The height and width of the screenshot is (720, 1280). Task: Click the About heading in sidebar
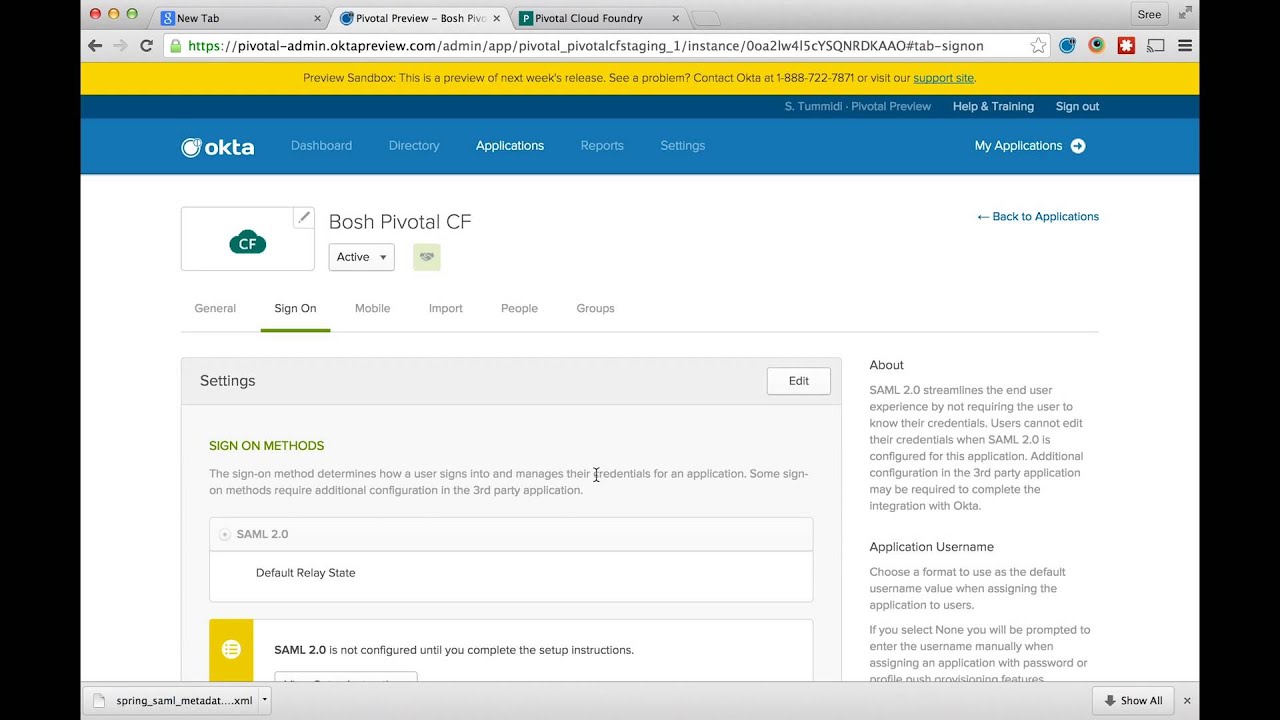(x=886, y=365)
